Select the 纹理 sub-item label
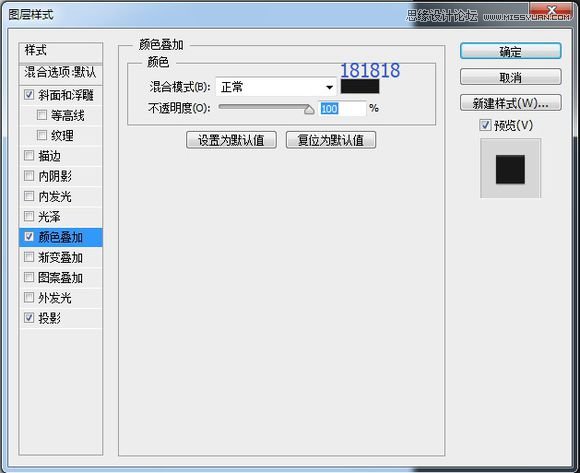Screen dimensions: 580x473 tap(62, 136)
